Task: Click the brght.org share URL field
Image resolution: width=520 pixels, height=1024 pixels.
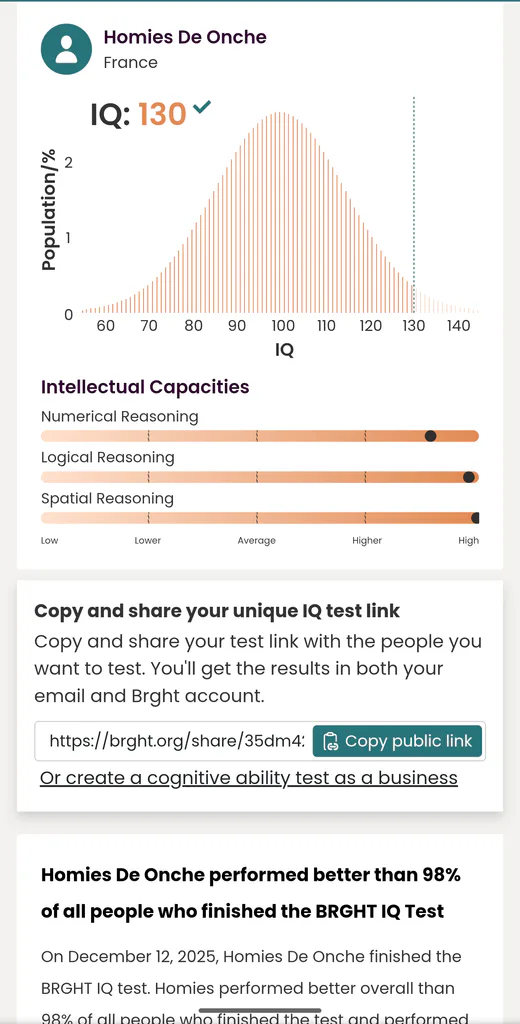Action: [x=174, y=741]
